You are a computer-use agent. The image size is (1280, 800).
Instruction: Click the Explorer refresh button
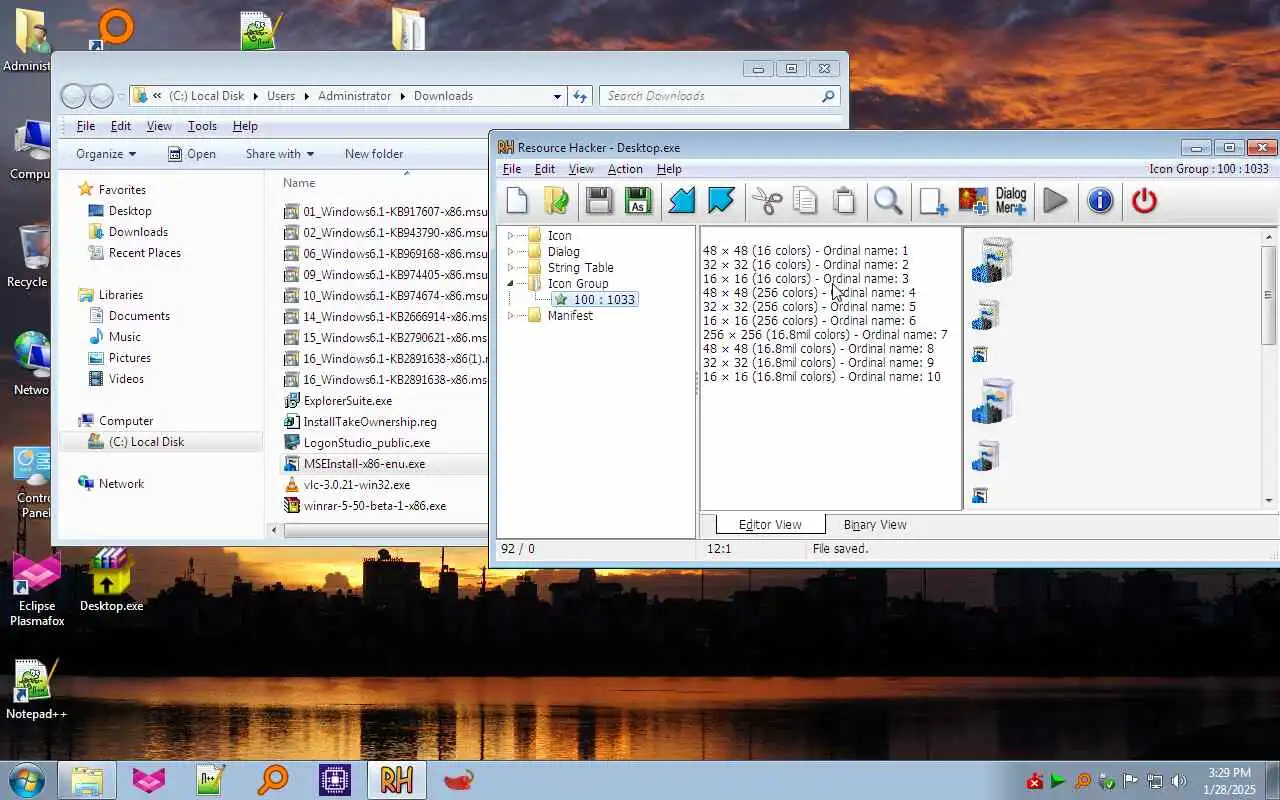click(579, 96)
